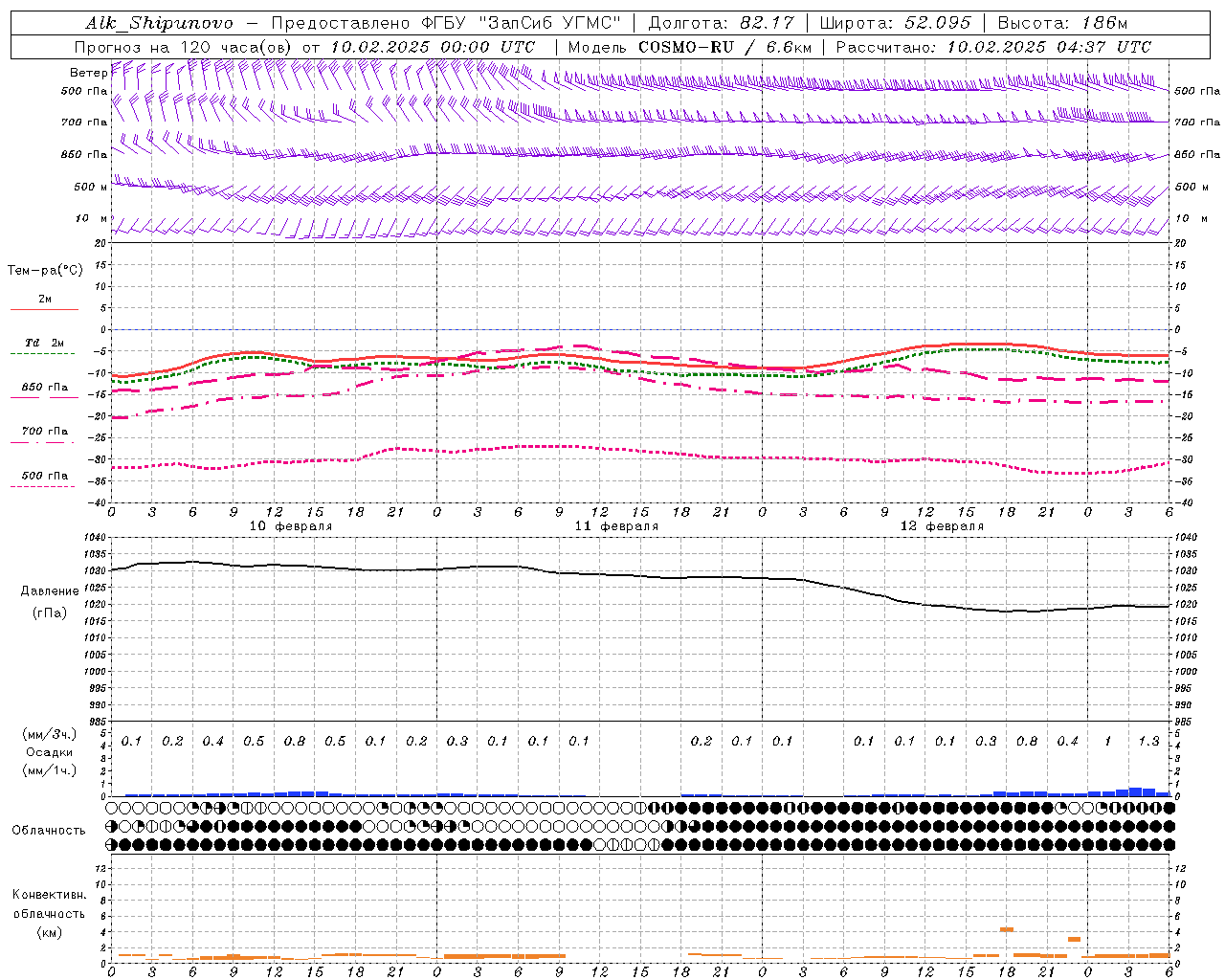
Task: Click the '1.3' precipitation value
Action: point(1148,741)
